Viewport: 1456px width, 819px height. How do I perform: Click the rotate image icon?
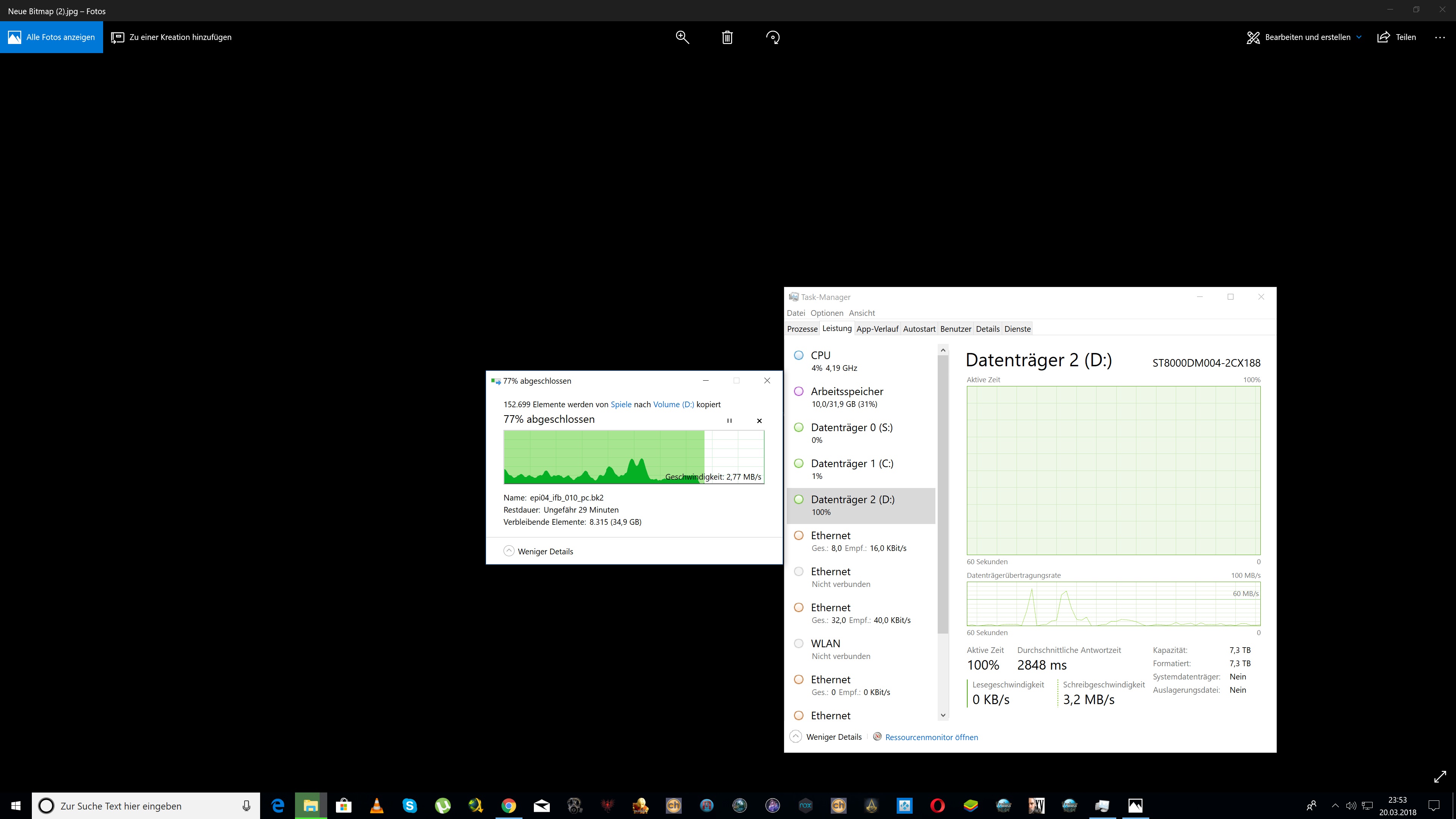773,37
